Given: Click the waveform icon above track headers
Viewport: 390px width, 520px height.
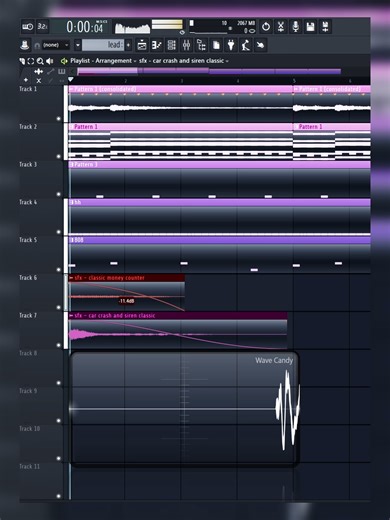Looking at the screenshot, I should [x=38, y=71].
